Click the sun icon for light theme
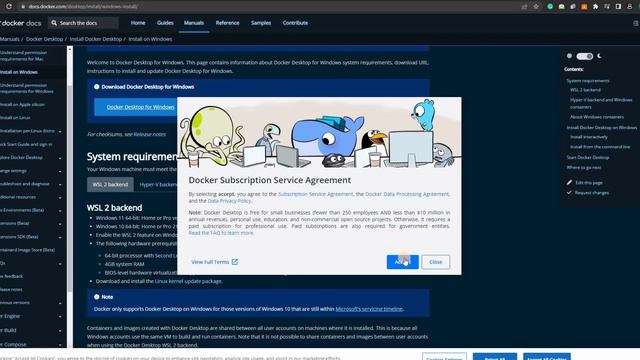The height and width of the screenshot is (360, 640). [x=569, y=56]
